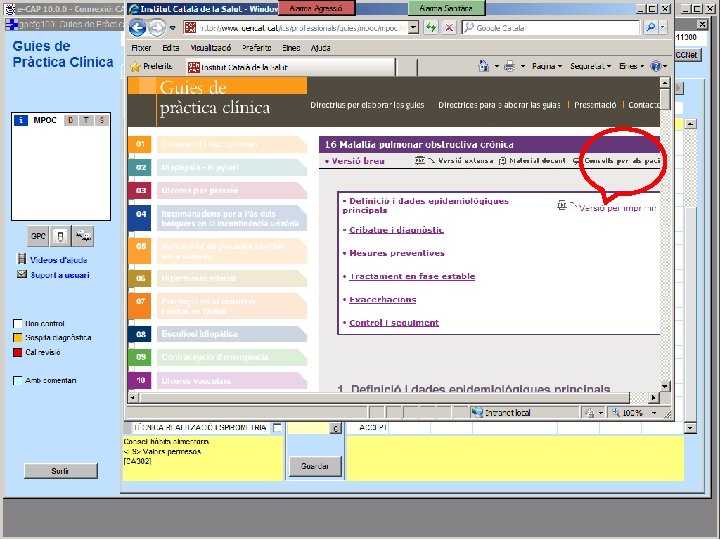Click the GPC button under MPOC panel

point(38,236)
